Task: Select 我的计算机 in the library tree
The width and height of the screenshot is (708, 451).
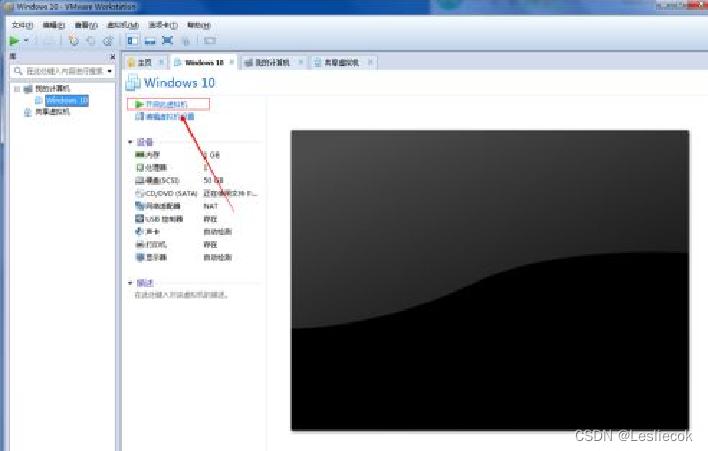Action: tap(52, 88)
